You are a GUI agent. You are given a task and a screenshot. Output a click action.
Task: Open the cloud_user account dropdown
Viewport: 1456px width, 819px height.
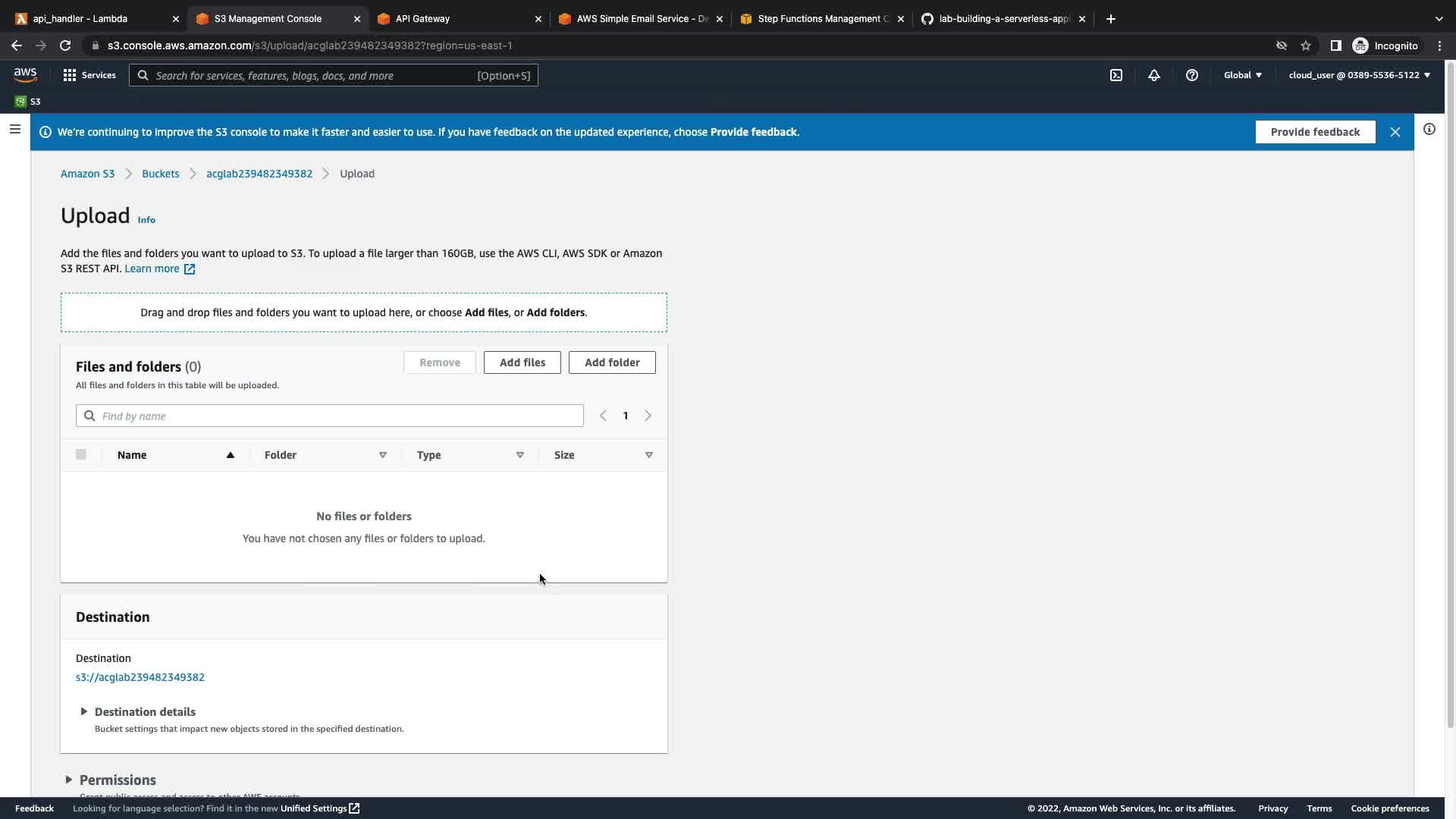[x=1359, y=75]
